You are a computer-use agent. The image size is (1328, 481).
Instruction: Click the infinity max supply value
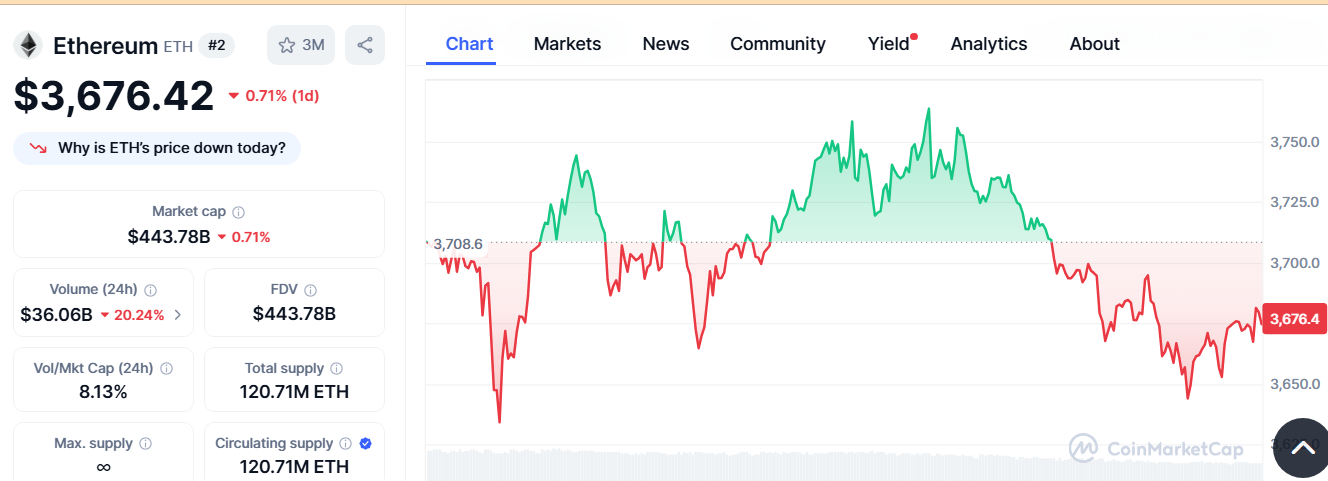point(103,467)
